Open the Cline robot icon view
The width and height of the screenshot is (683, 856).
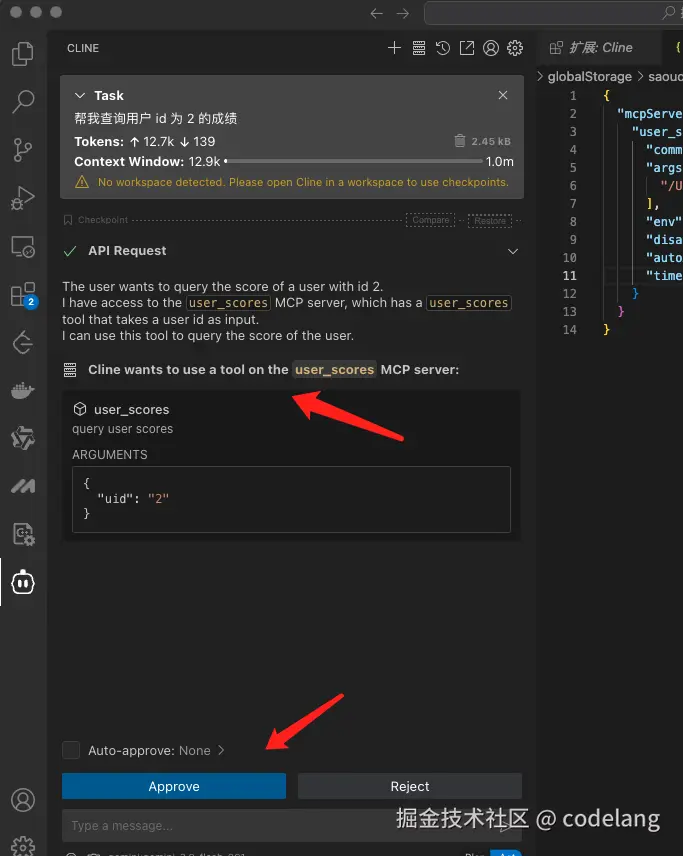click(22, 582)
